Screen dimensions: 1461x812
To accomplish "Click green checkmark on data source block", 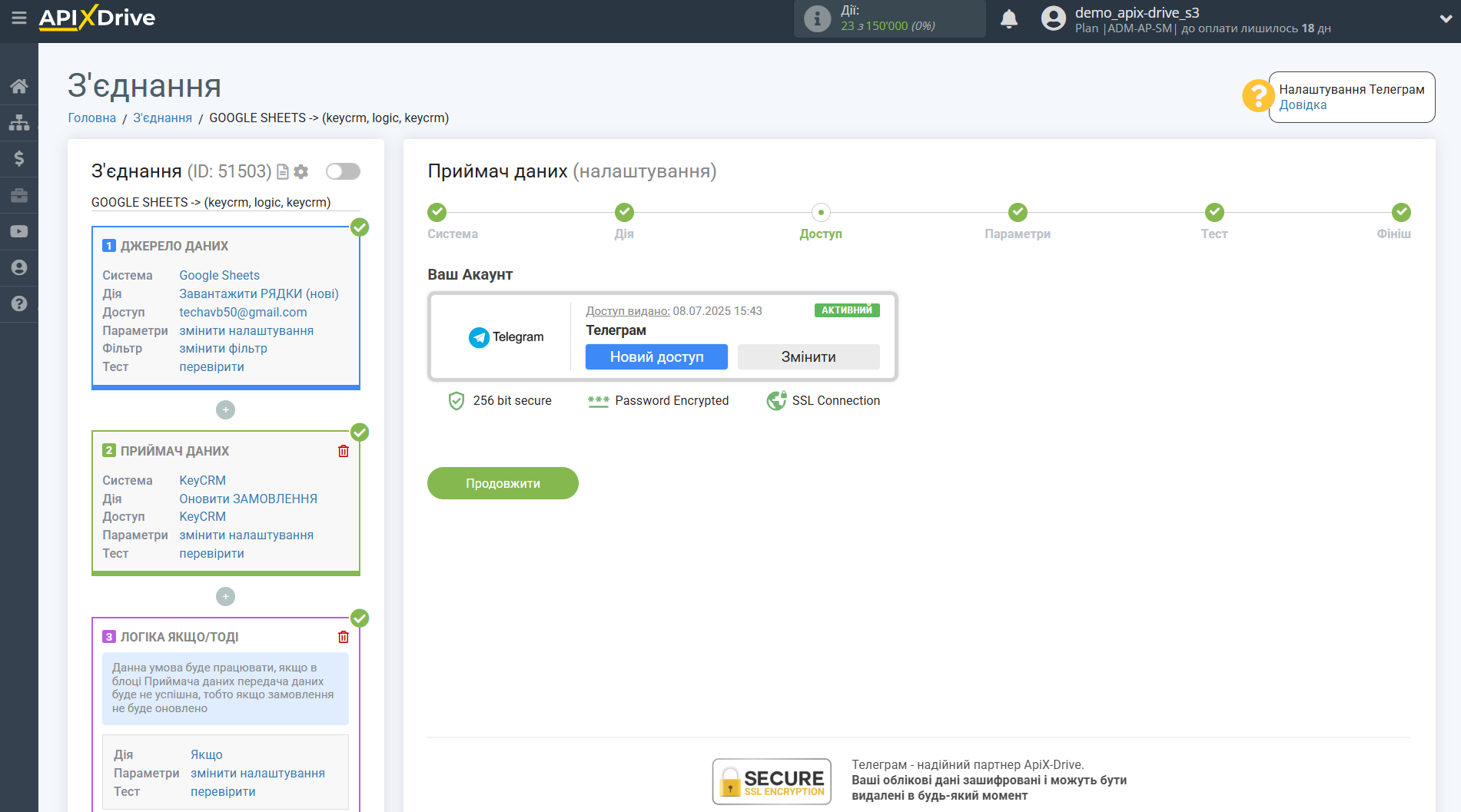I will pyautogui.click(x=360, y=227).
